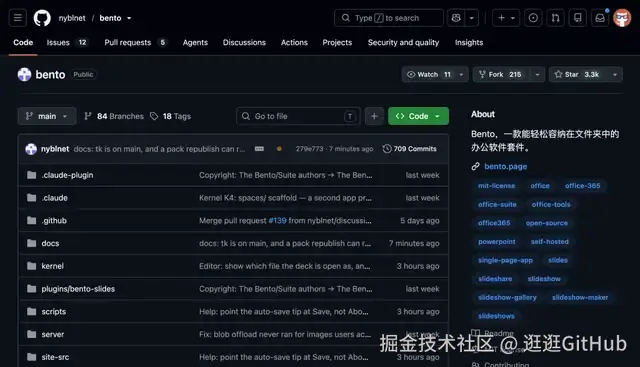
Task: Open the commit history clock icon
Action: coord(387,149)
